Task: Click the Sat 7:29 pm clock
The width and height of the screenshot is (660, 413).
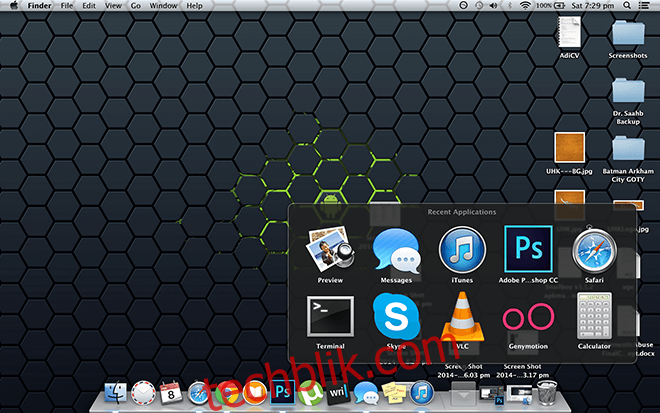Action: [592, 5]
